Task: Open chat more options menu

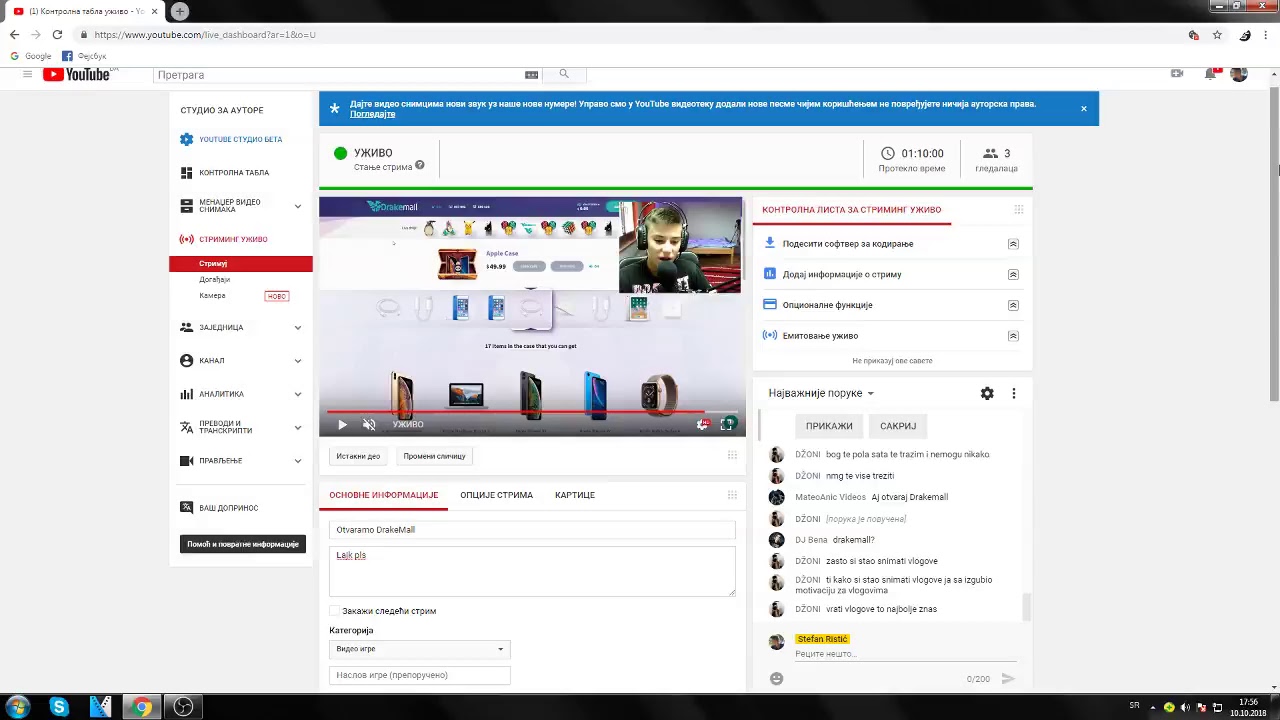Action: (1013, 394)
